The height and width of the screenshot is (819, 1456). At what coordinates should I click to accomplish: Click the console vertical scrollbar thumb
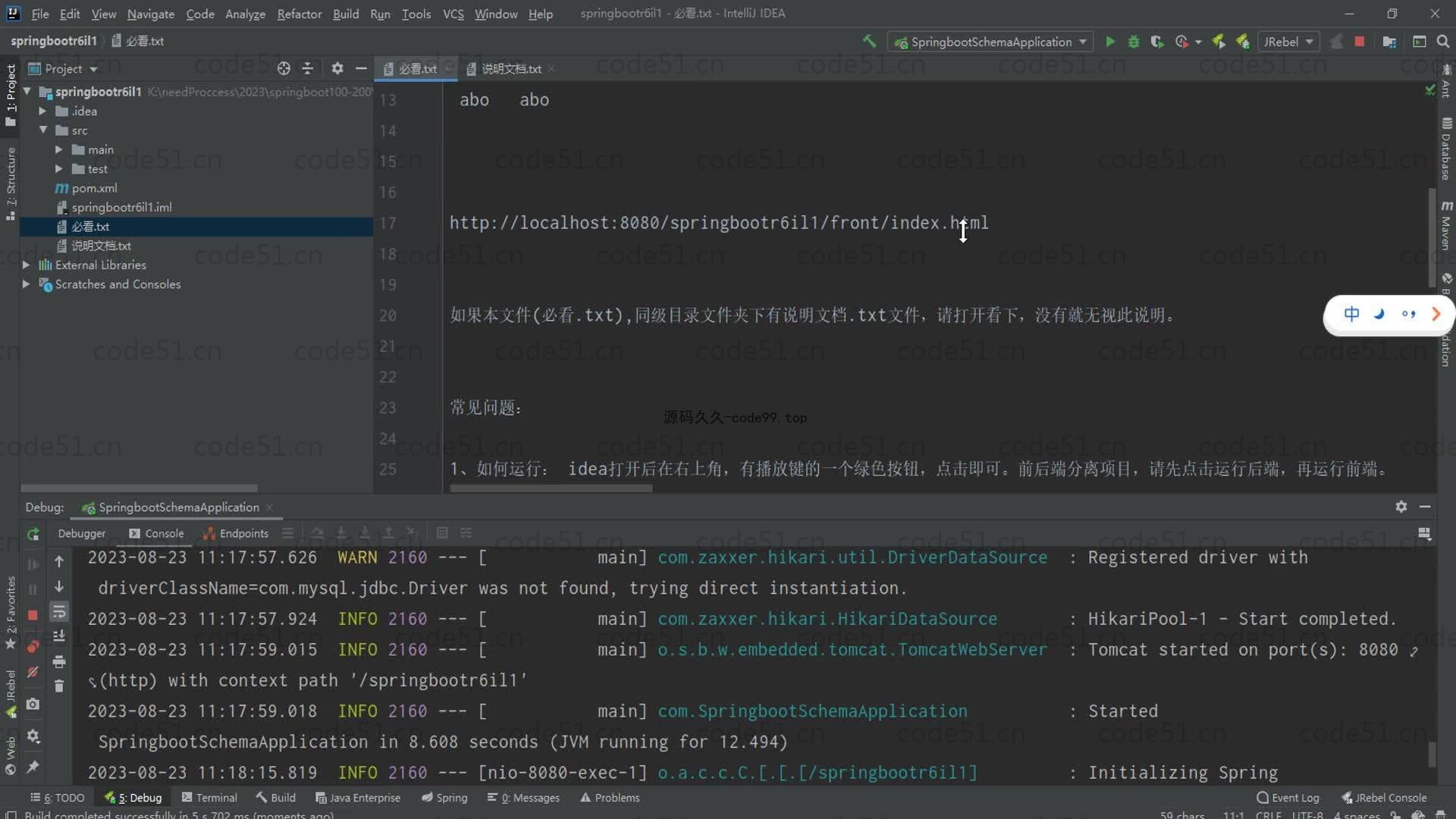[x=1432, y=754]
